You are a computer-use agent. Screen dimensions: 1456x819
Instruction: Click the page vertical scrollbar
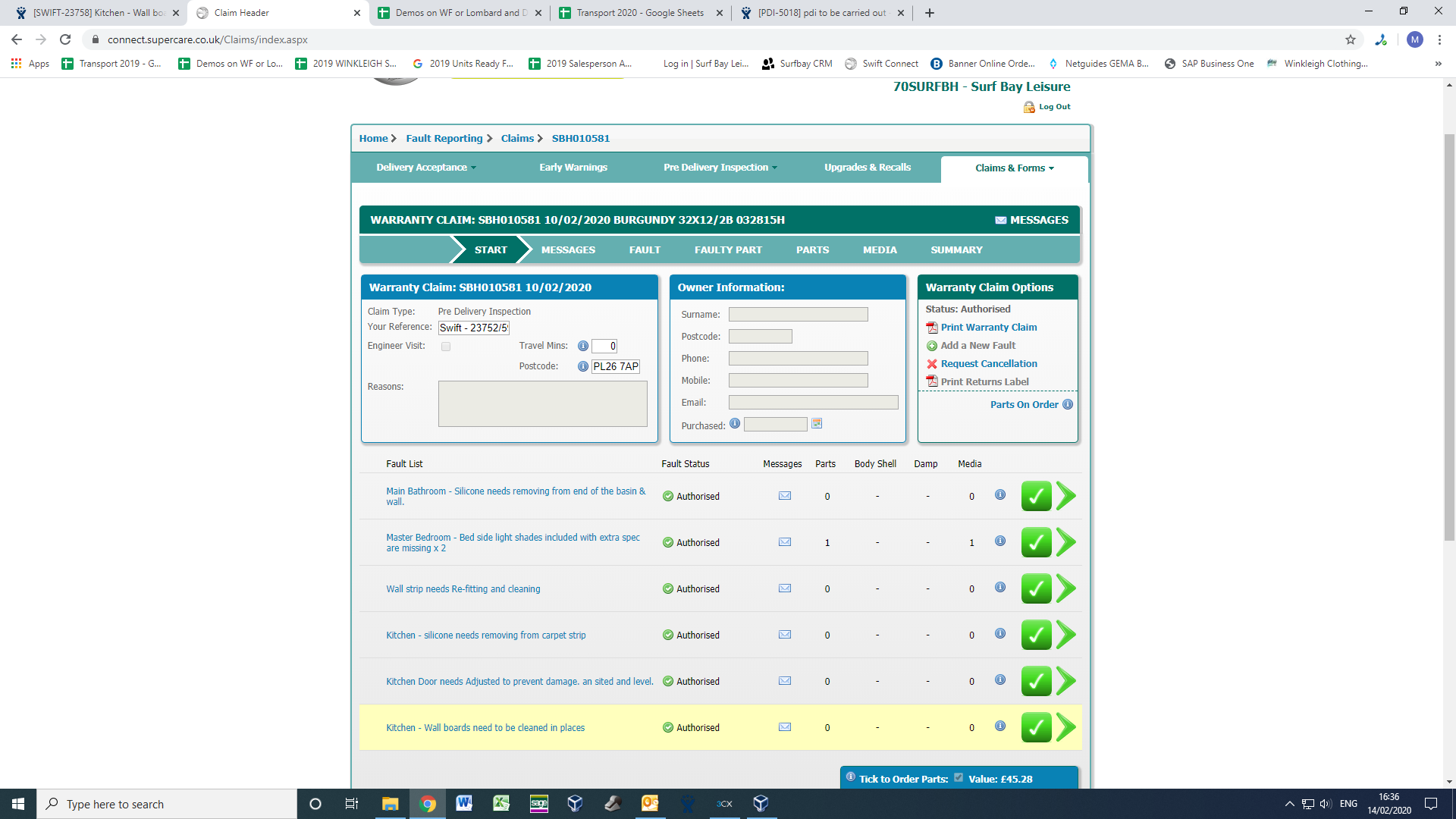tap(1449, 337)
